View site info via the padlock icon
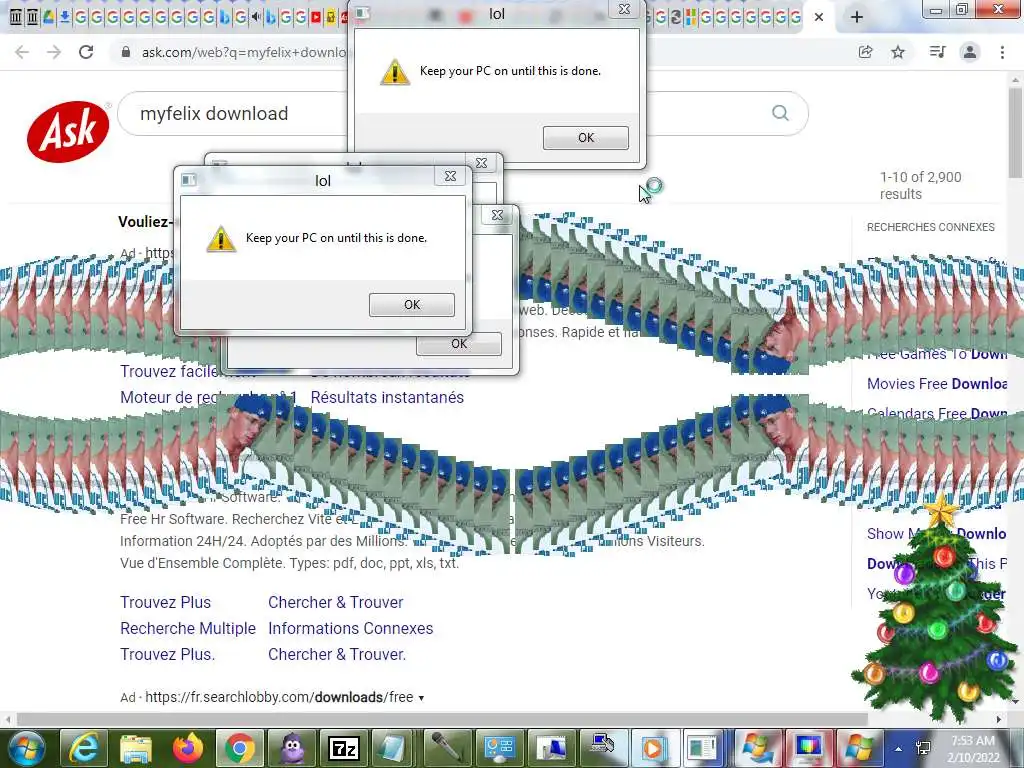 (x=126, y=52)
